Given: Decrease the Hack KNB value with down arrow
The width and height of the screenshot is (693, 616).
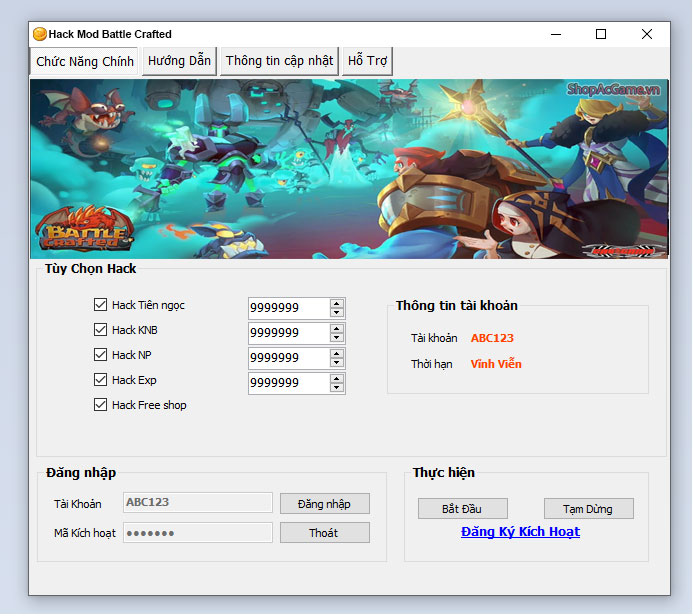Looking at the screenshot, I should 337,338.
